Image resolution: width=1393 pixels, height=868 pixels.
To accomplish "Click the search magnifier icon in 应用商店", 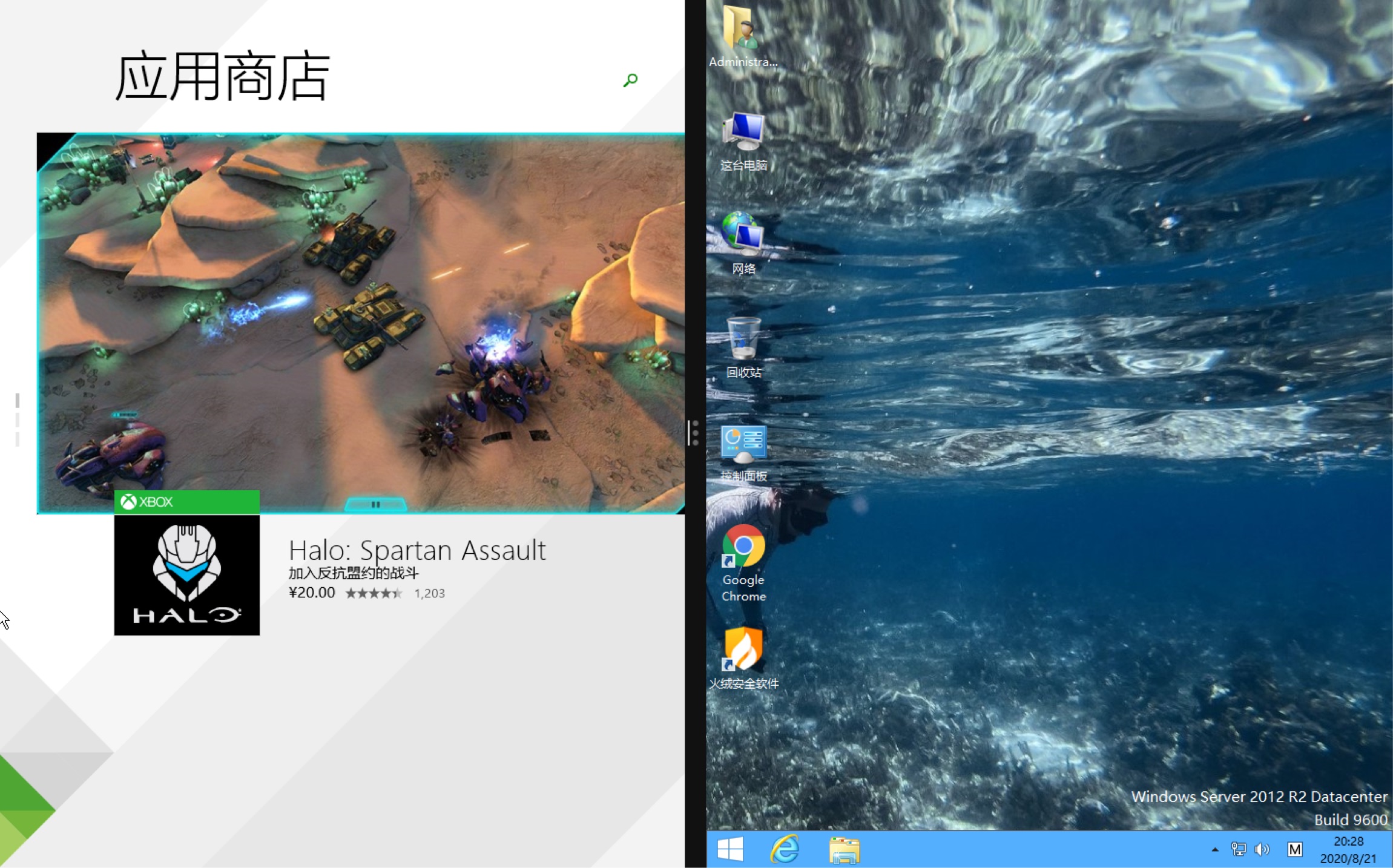I will 630,80.
